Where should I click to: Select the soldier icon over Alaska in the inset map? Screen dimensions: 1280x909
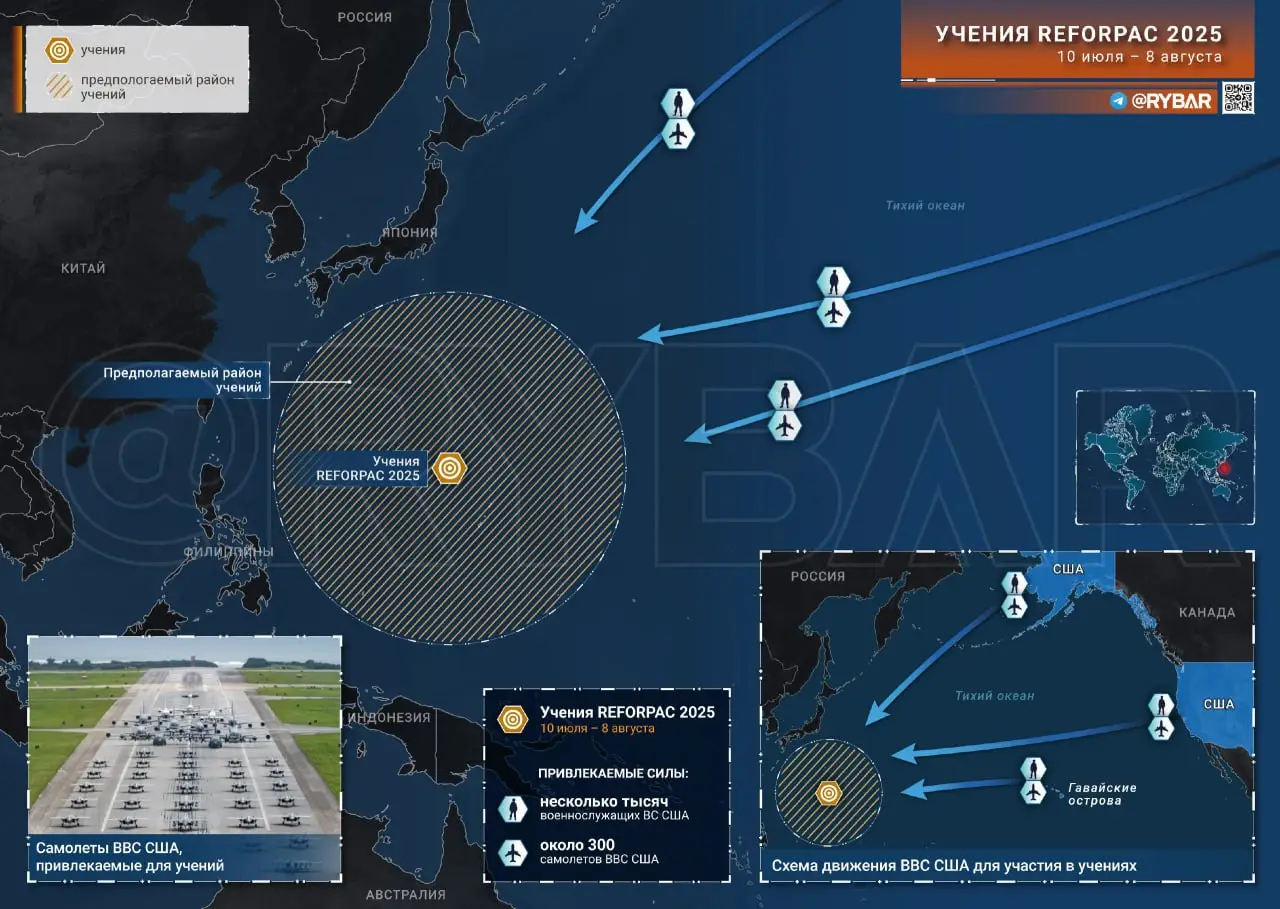click(x=1015, y=583)
